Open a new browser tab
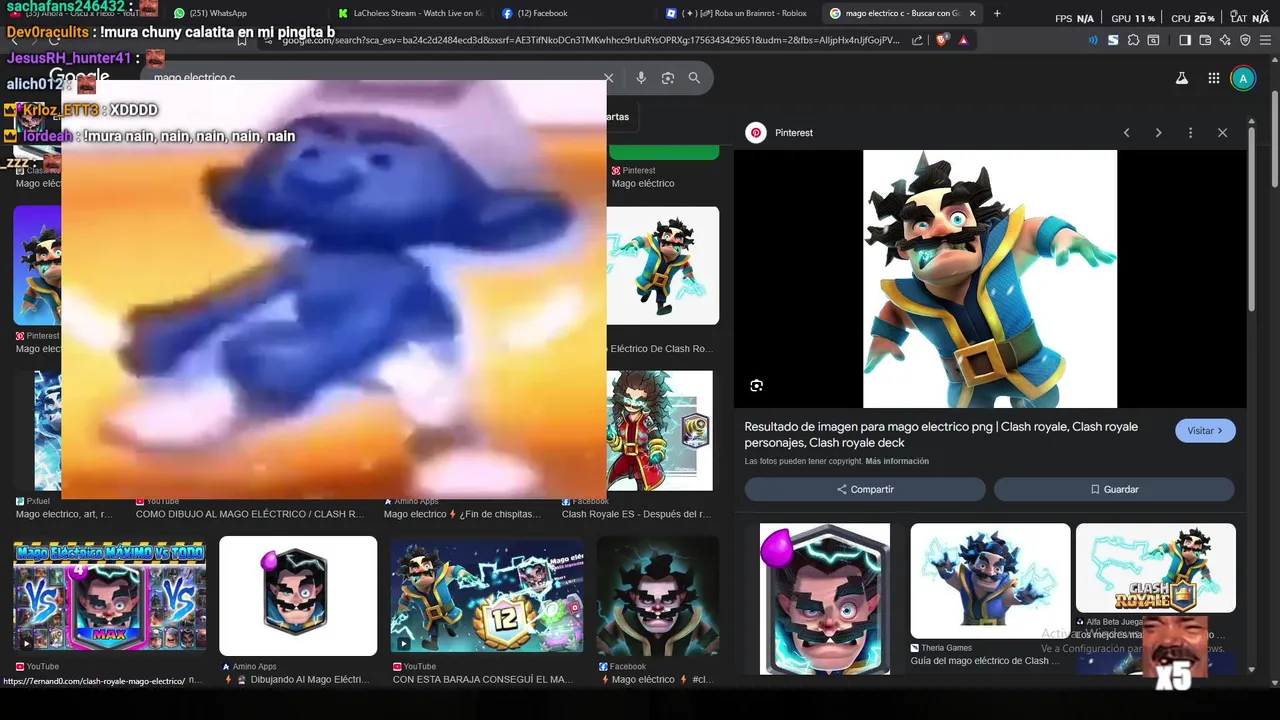 [997, 13]
